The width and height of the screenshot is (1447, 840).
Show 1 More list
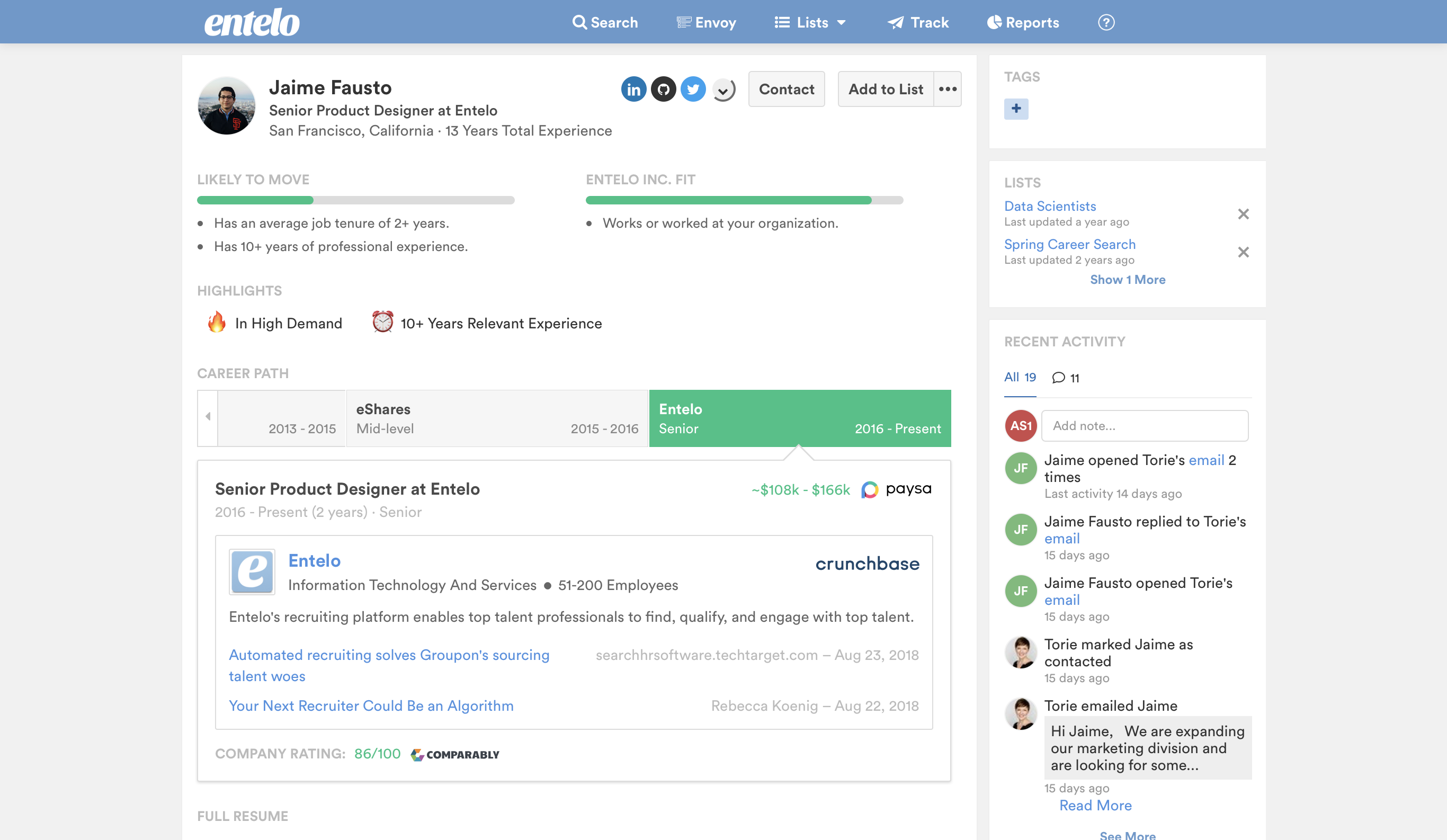(1127, 280)
